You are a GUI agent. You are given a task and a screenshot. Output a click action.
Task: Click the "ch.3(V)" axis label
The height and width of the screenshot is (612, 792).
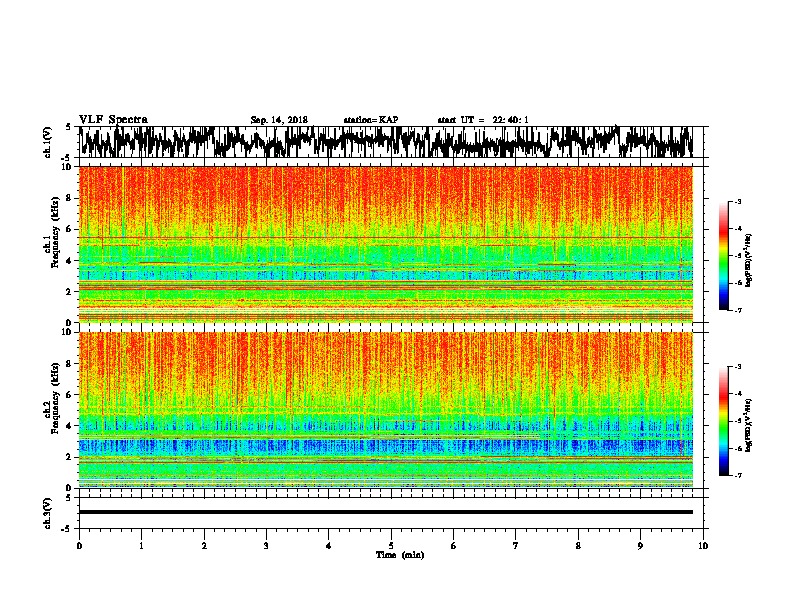(x=48, y=513)
